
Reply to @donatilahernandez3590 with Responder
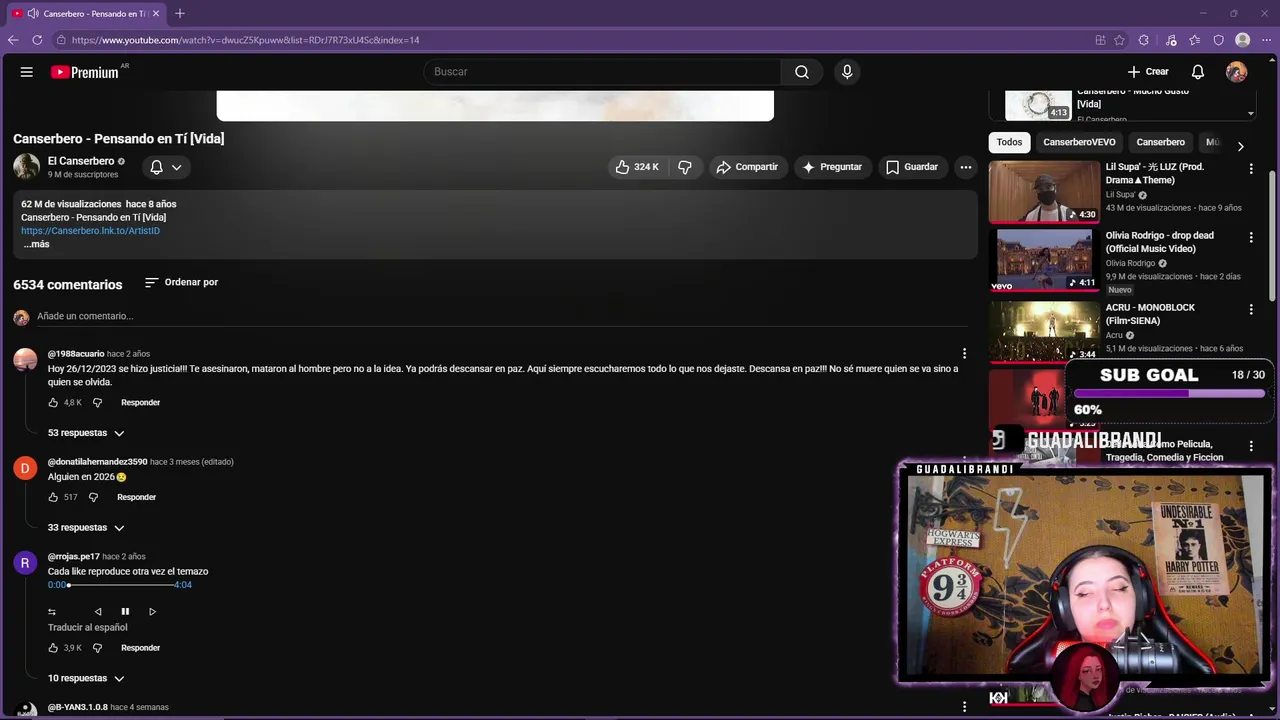(136, 497)
